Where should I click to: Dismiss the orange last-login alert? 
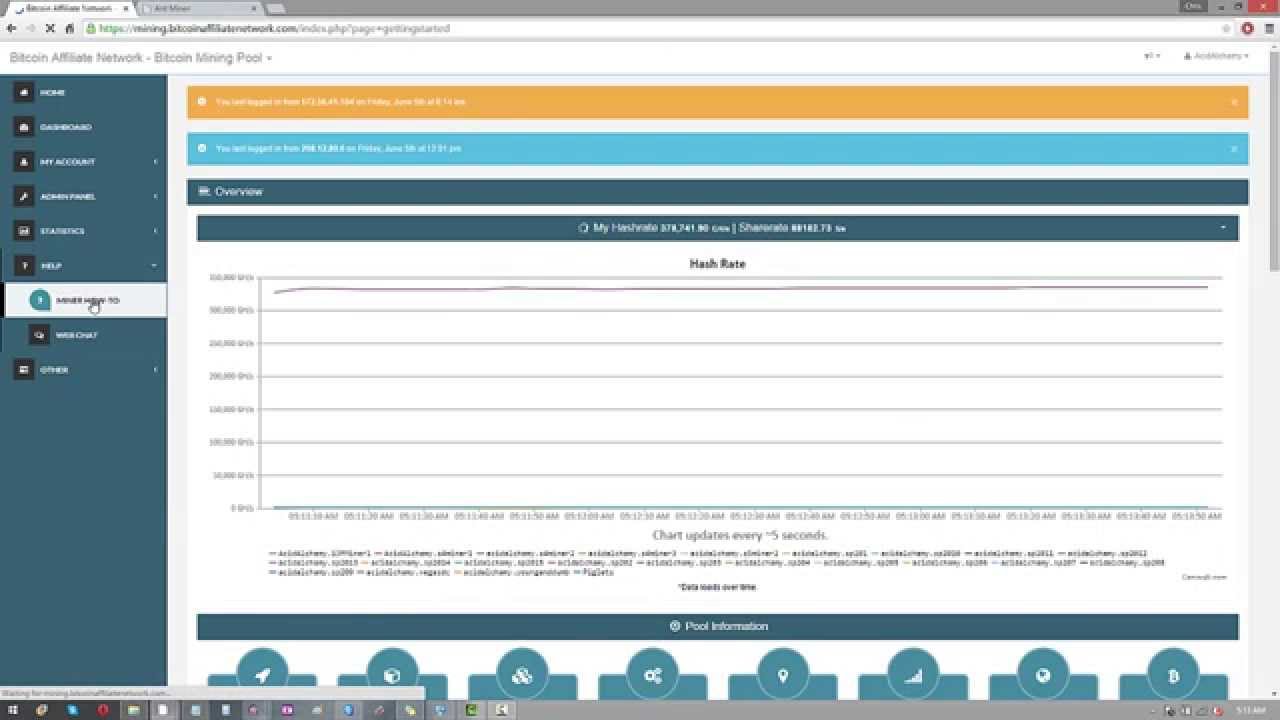[x=1234, y=102]
